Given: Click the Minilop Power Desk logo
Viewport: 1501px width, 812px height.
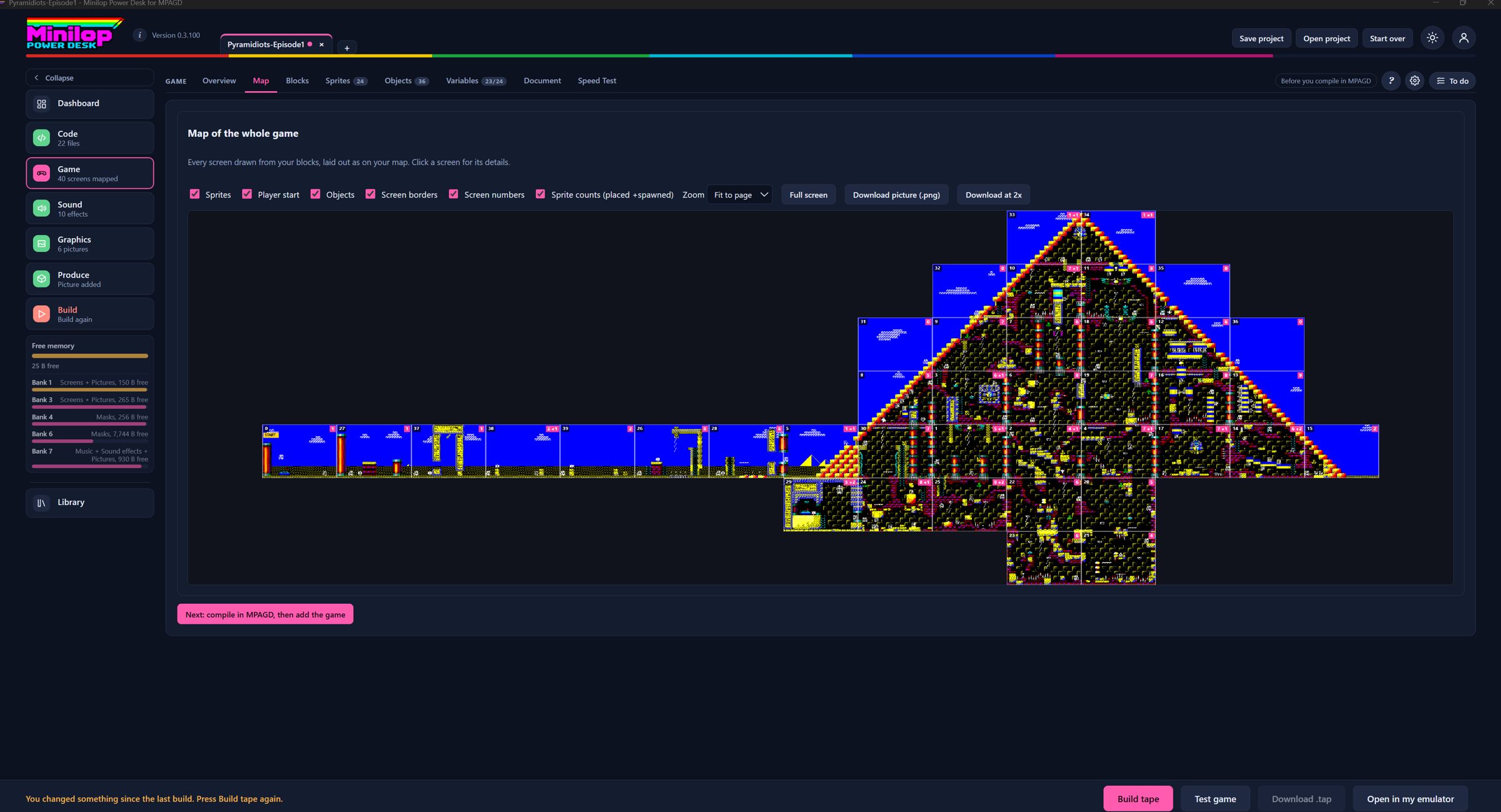Looking at the screenshot, I should point(74,34).
